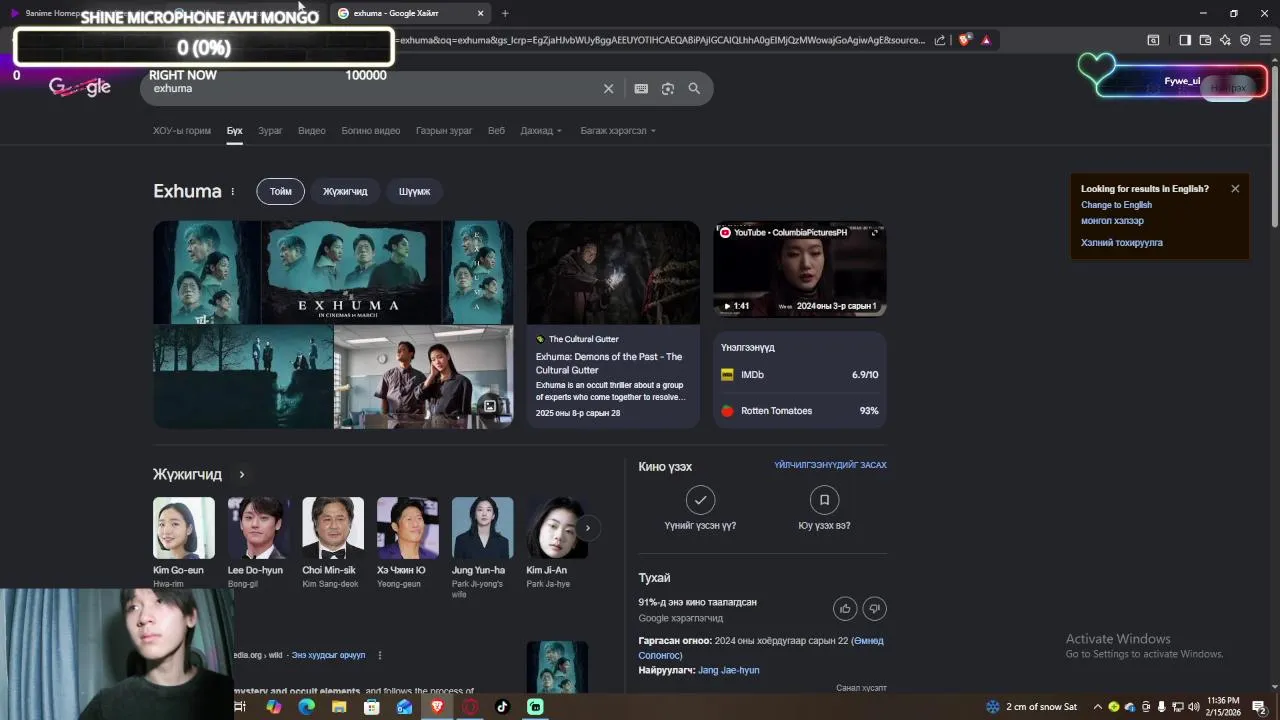Open the Opera icon in the taskbar
Screen dimensions: 1280x720
click(x=470, y=707)
